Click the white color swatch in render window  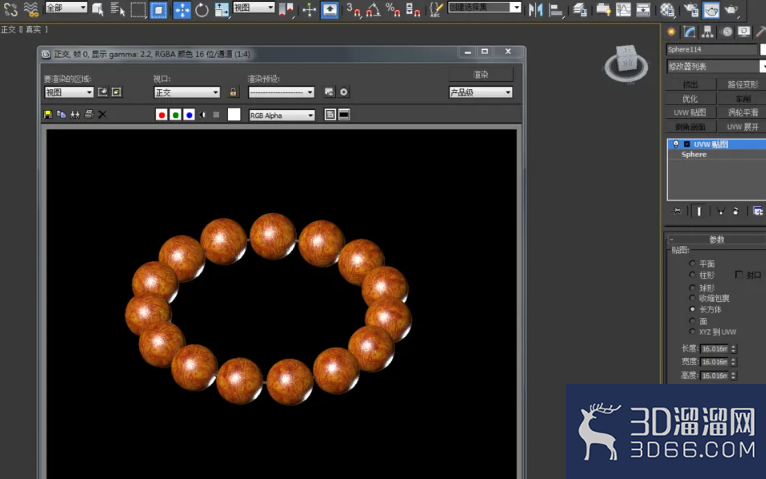tap(234, 114)
